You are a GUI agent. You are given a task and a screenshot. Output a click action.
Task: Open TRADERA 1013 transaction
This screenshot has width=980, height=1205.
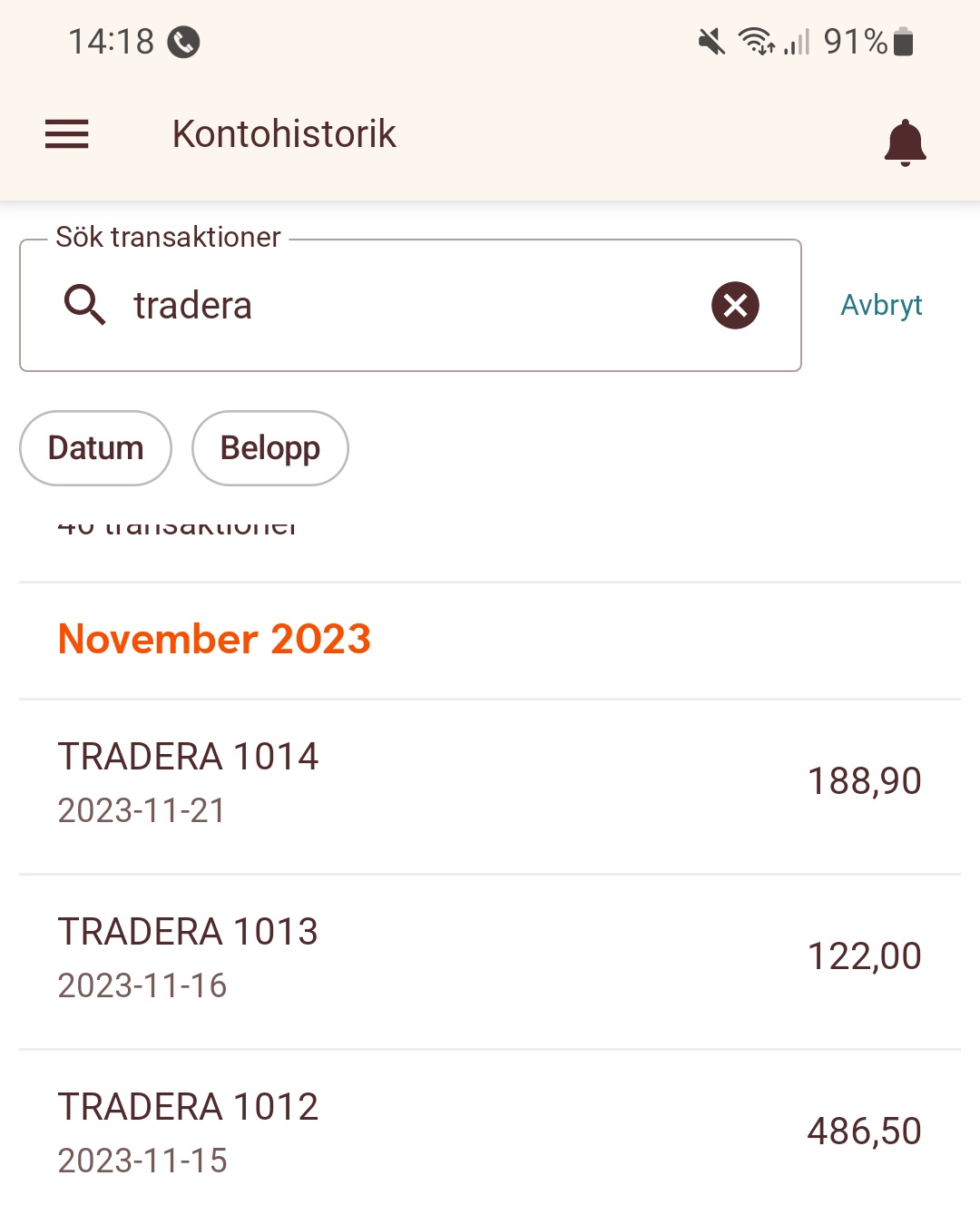[189, 956]
